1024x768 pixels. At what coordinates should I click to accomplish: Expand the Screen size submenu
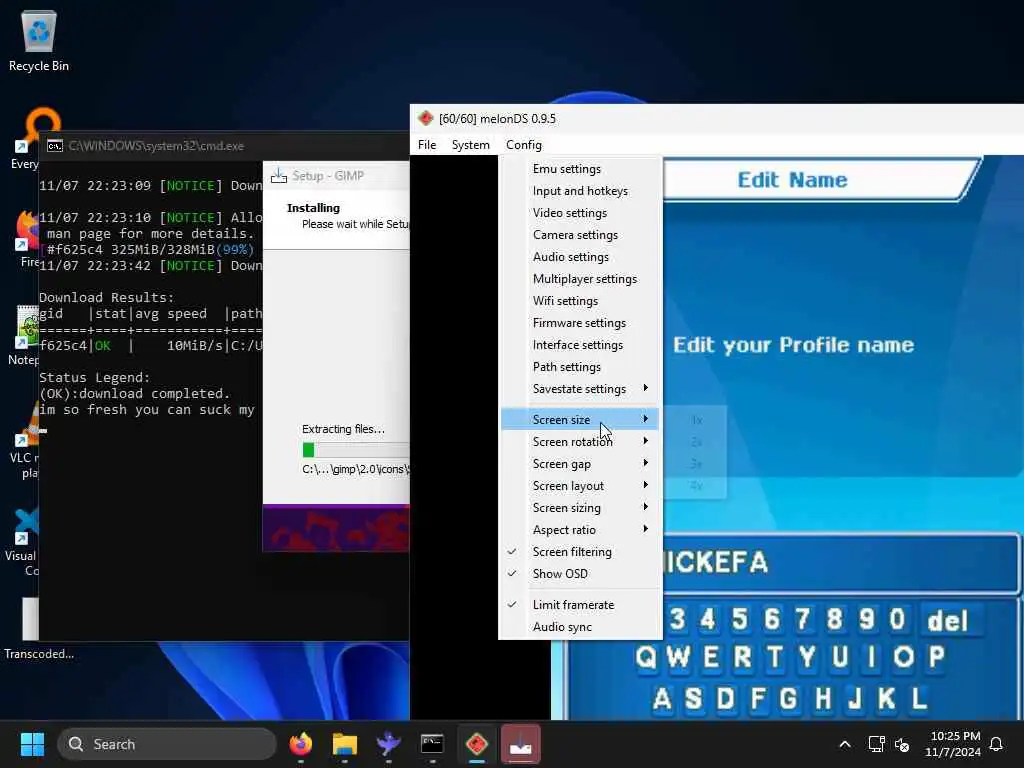[580, 419]
